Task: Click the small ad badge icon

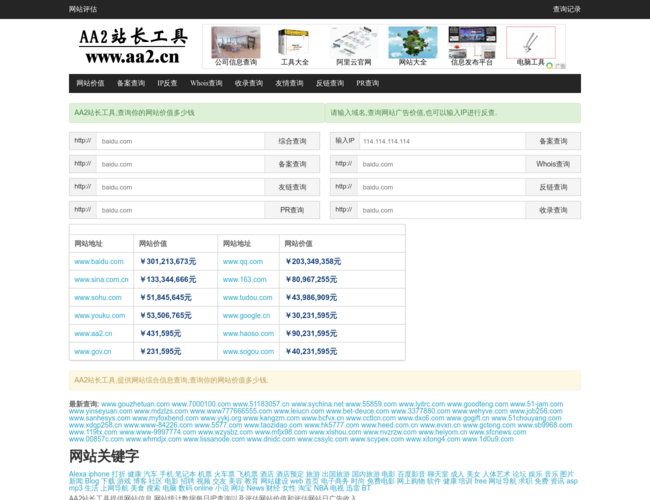Action: pos(550,66)
